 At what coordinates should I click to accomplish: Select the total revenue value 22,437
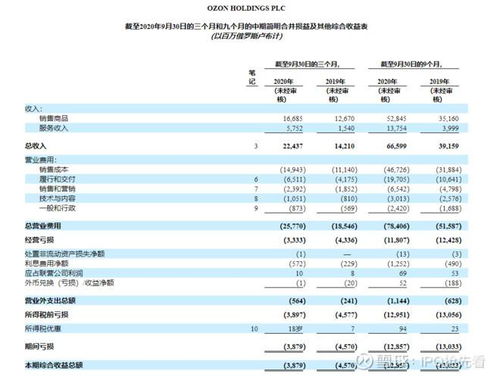[293, 146]
